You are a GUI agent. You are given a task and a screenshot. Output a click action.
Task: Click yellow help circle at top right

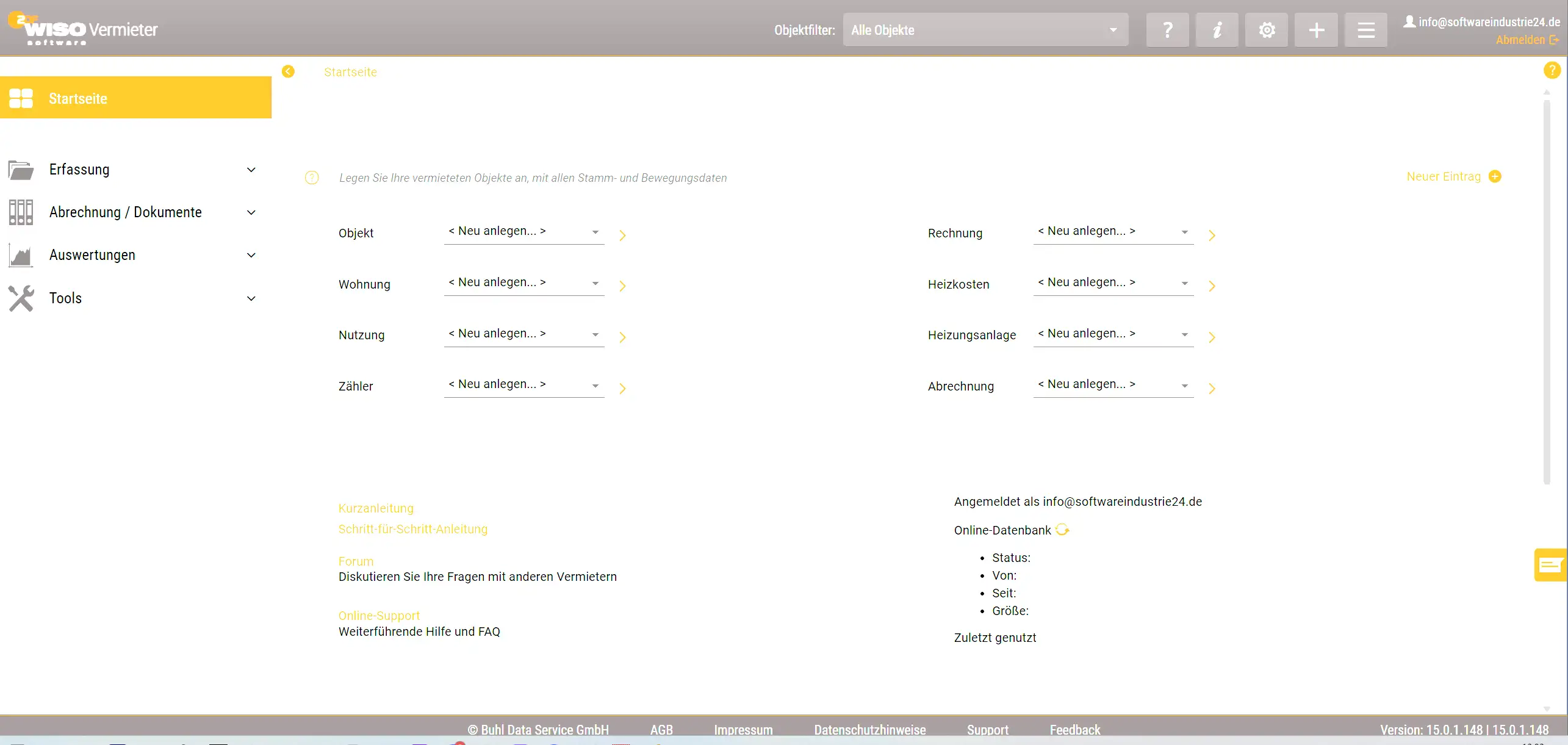[1552, 70]
